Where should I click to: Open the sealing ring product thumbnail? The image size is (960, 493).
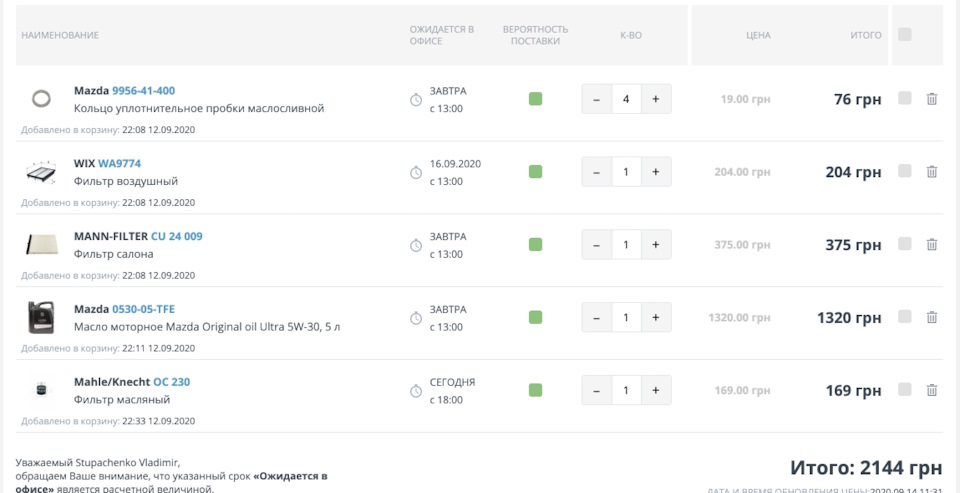(41, 99)
